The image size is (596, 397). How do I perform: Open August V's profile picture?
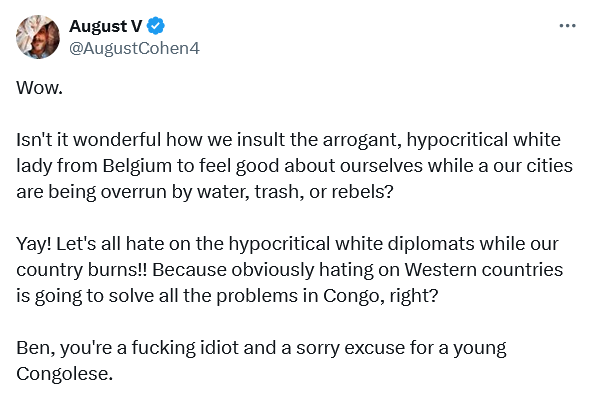(x=38, y=37)
